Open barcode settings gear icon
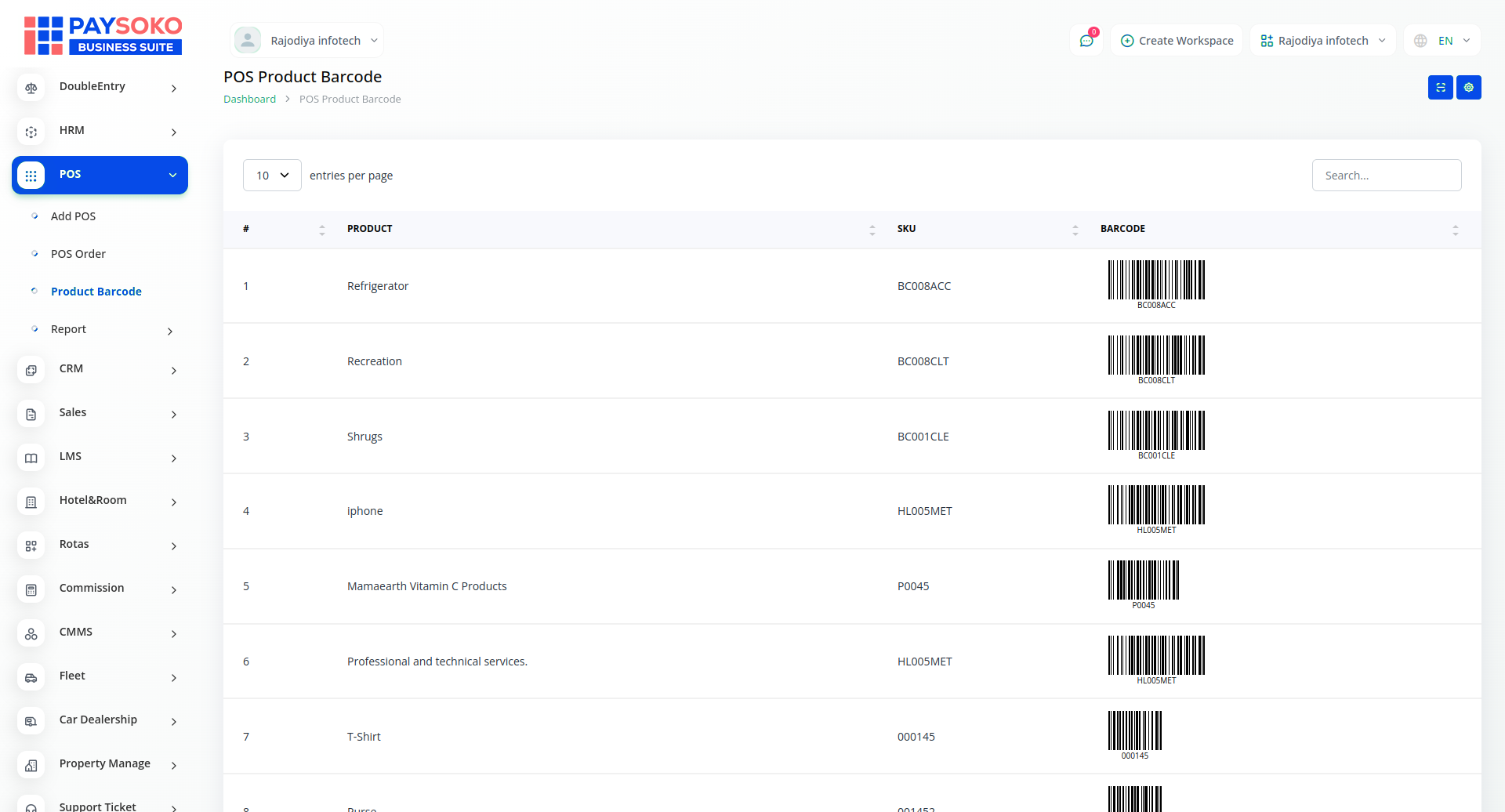The image size is (1505, 812). [1468, 88]
